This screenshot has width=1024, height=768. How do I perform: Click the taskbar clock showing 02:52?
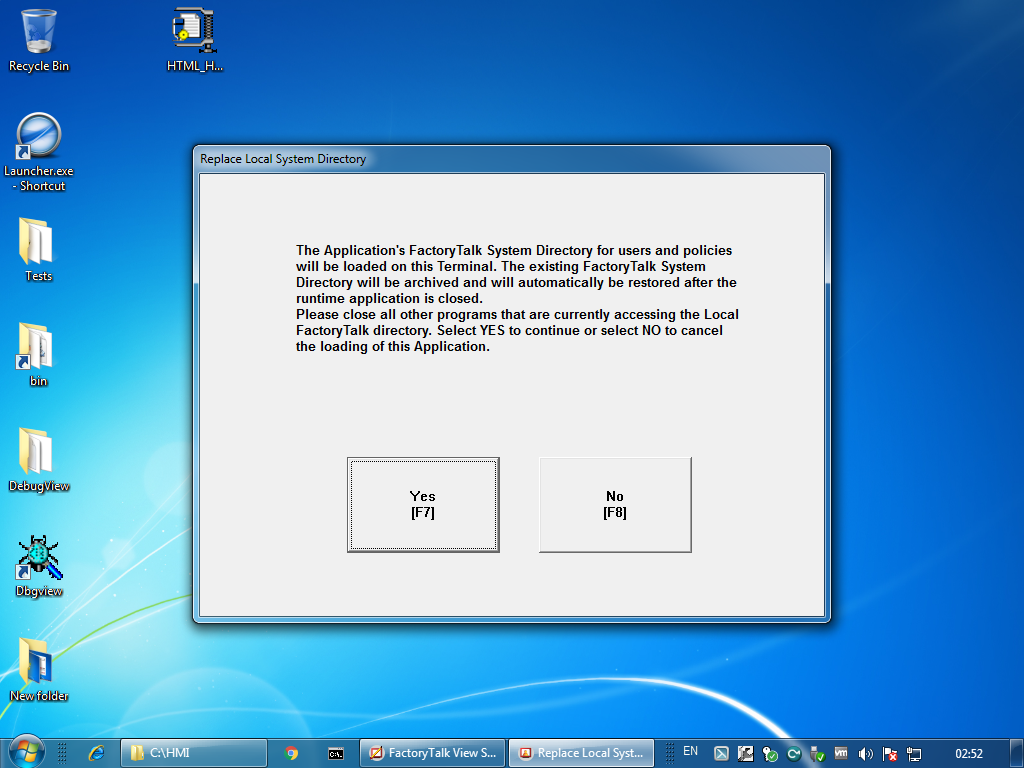coord(968,754)
